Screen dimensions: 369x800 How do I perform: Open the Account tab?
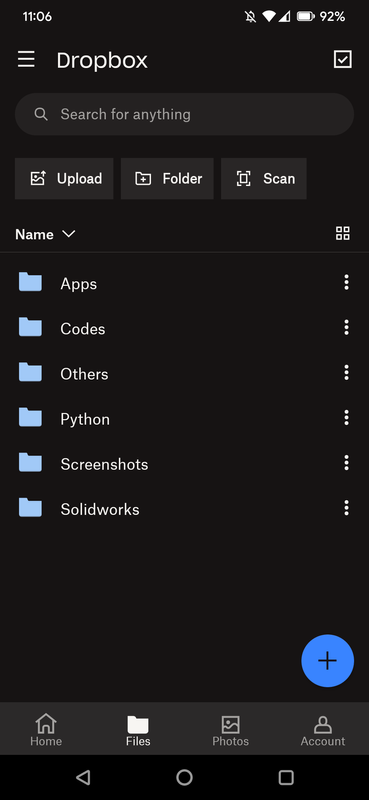pyautogui.click(x=323, y=730)
